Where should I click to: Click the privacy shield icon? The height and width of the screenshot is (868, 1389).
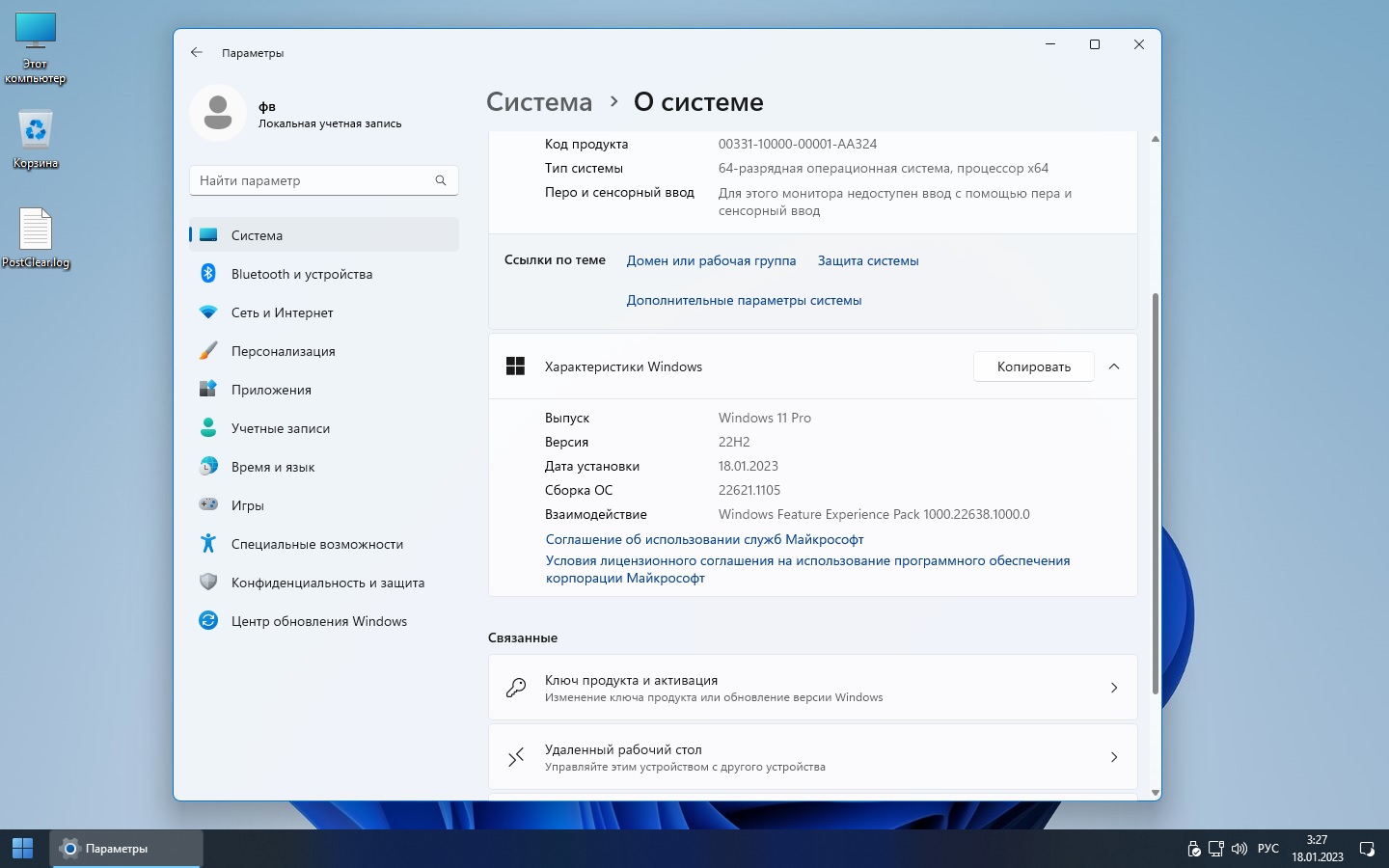click(x=208, y=583)
